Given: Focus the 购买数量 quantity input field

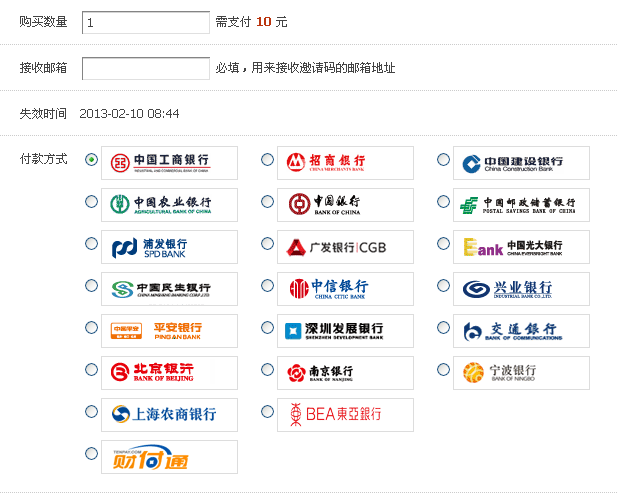Looking at the screenshot, I should tap(146, 22).
